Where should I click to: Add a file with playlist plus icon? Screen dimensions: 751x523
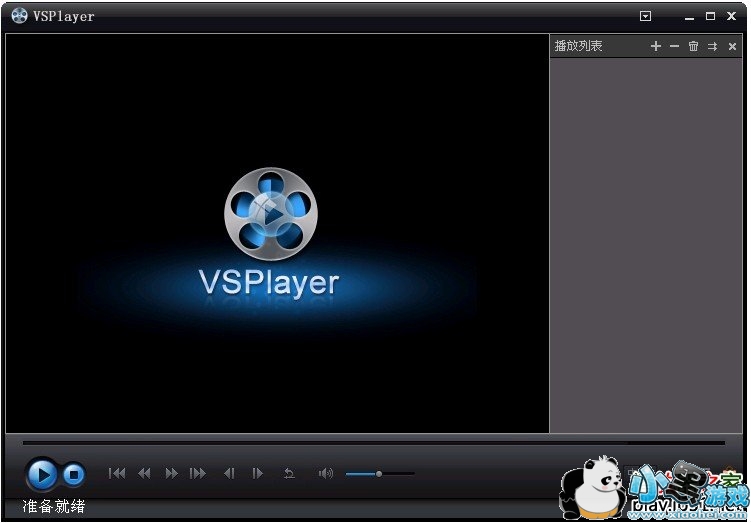click(656, 46)
